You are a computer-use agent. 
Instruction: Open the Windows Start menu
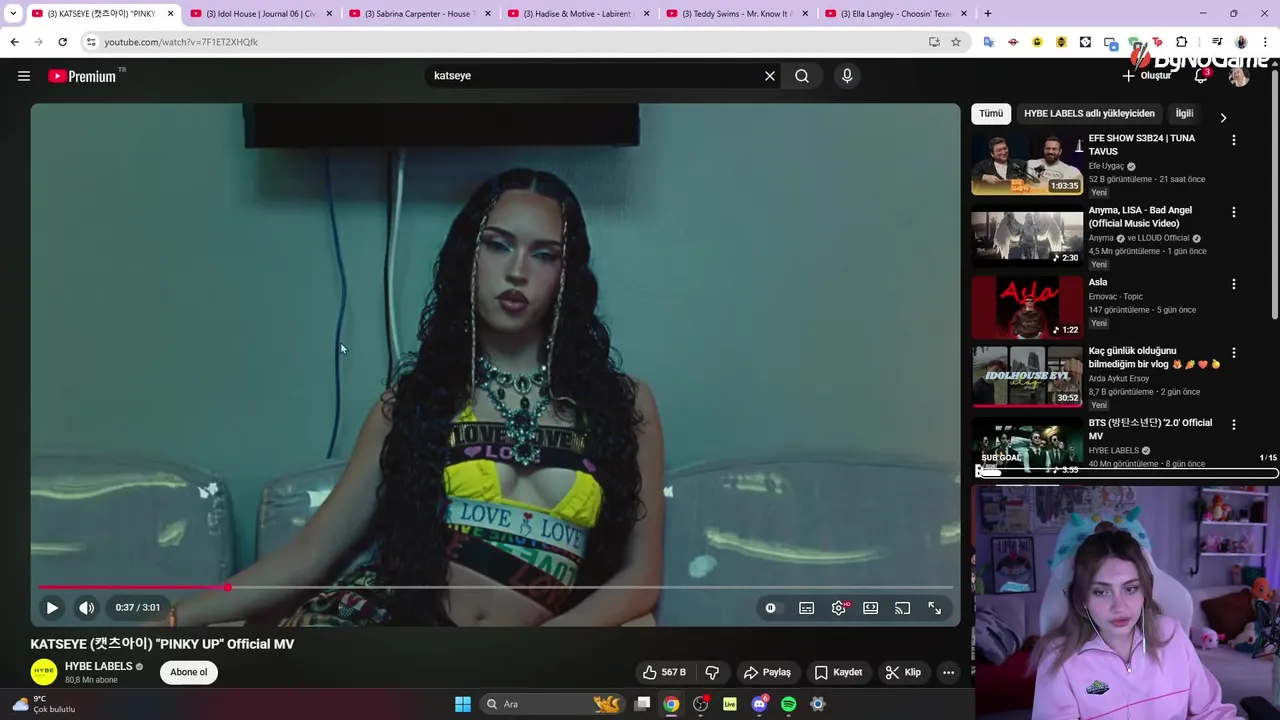pos(463,704)
